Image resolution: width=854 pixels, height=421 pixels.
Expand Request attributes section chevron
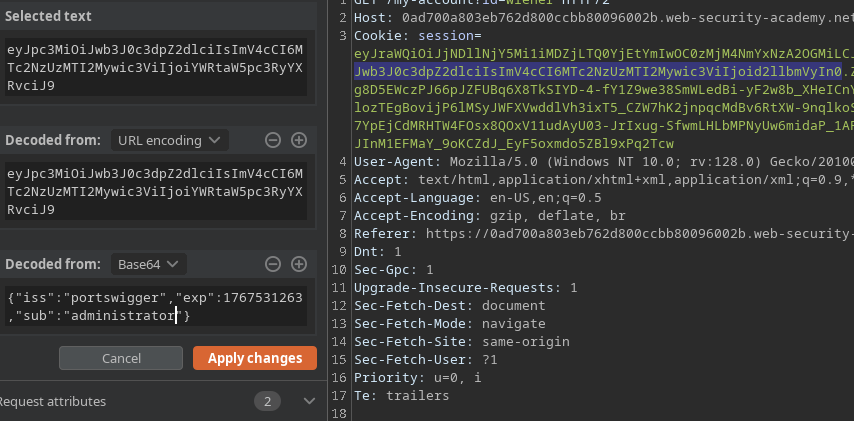coord(308,402)
